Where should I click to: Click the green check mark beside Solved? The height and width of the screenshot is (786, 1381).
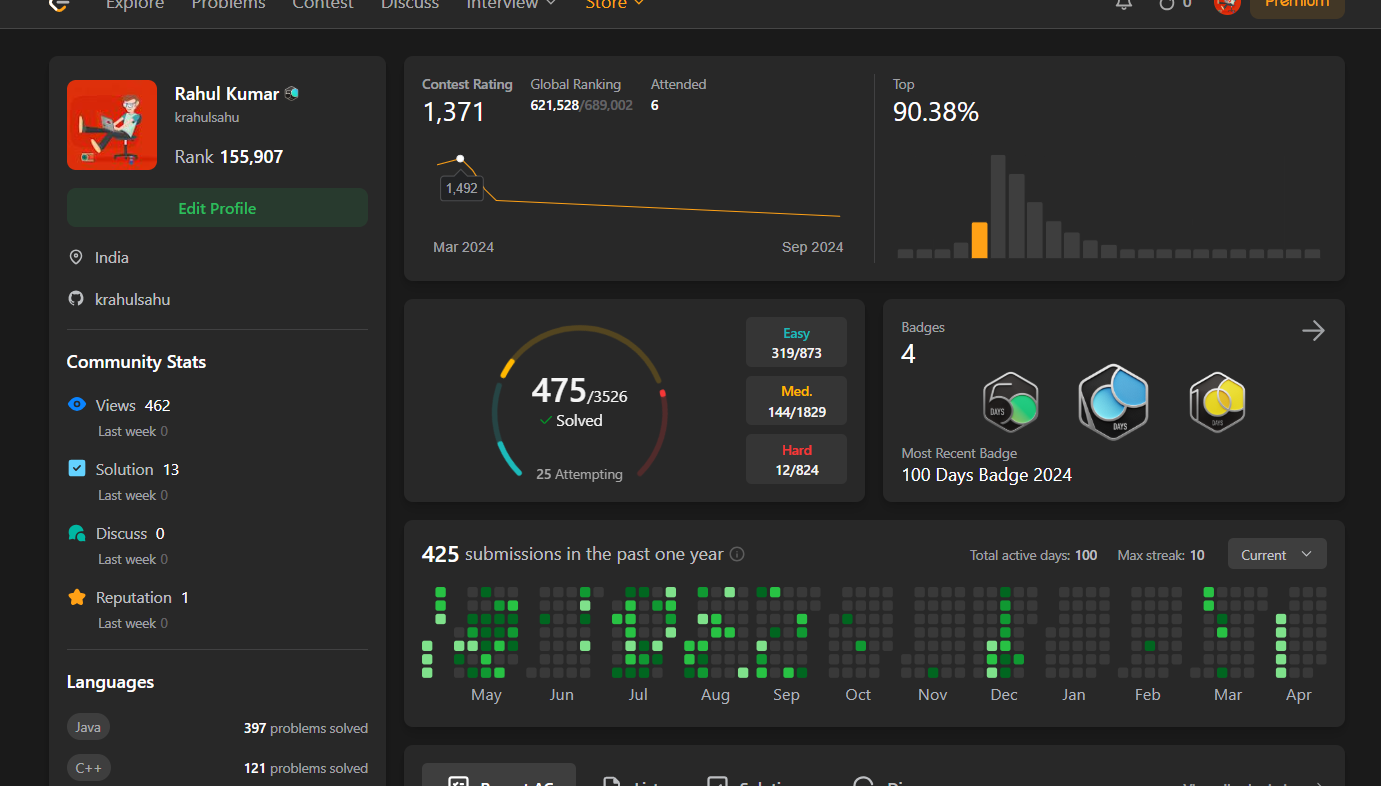(546, 421)
